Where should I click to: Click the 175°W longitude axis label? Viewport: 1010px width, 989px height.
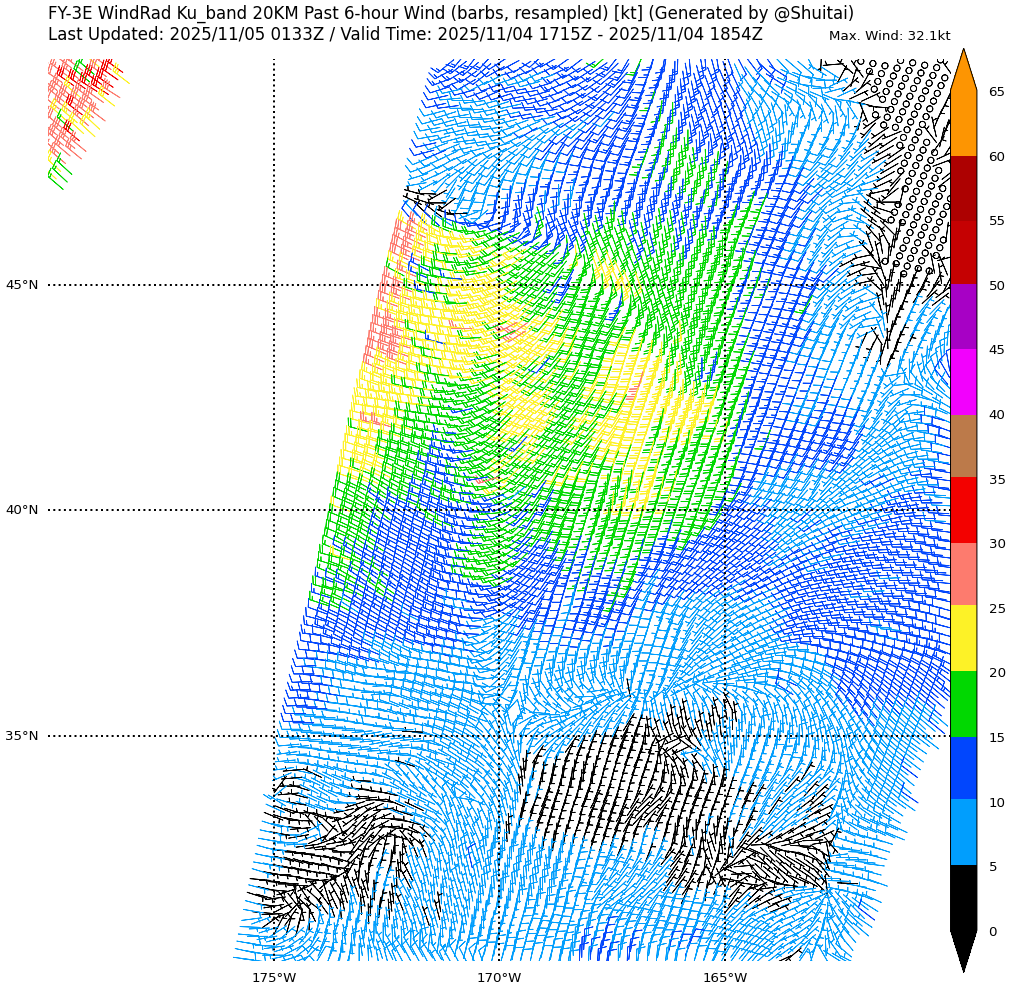click(274, 977)
